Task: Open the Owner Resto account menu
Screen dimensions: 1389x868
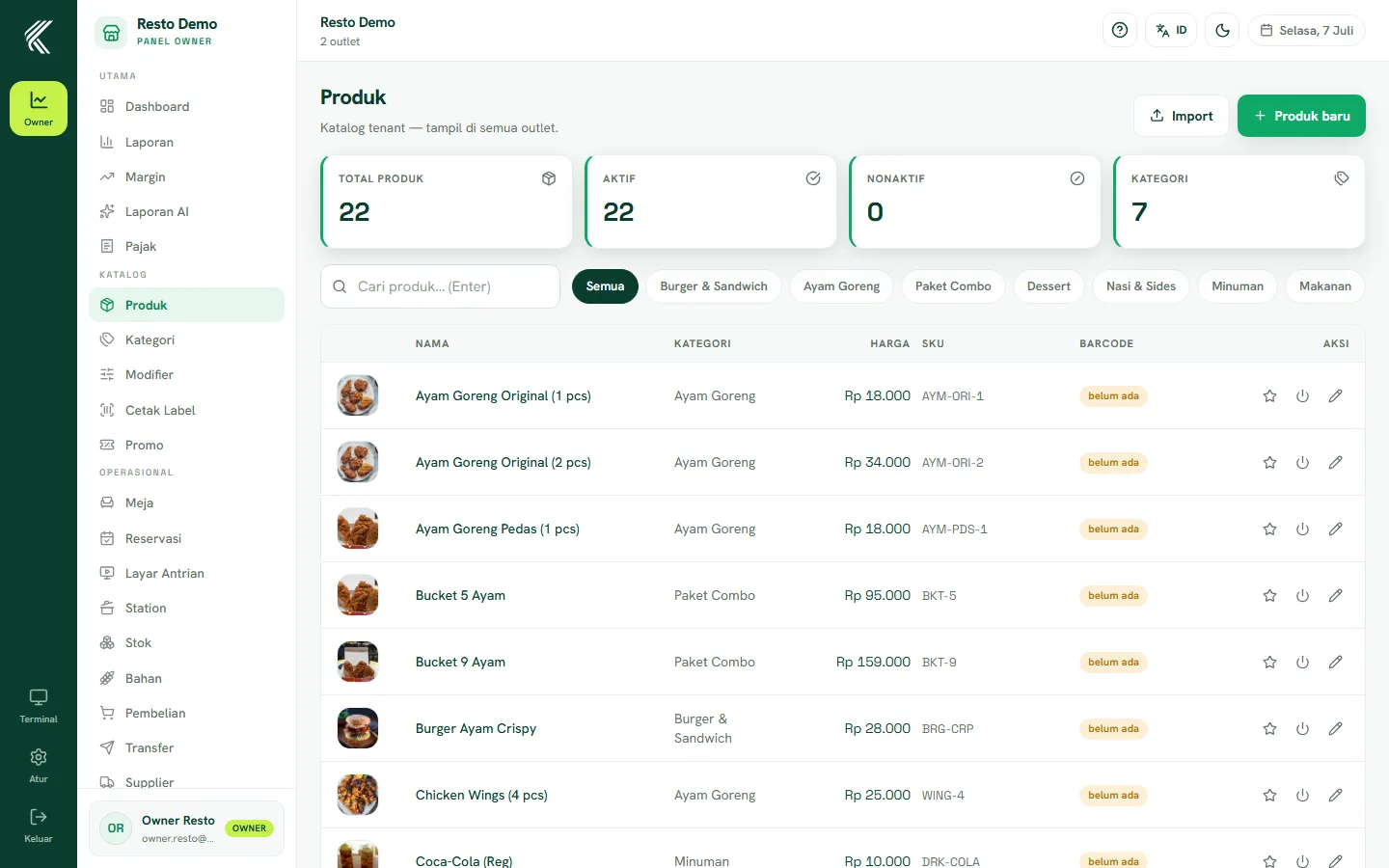Action: (186, 828)
